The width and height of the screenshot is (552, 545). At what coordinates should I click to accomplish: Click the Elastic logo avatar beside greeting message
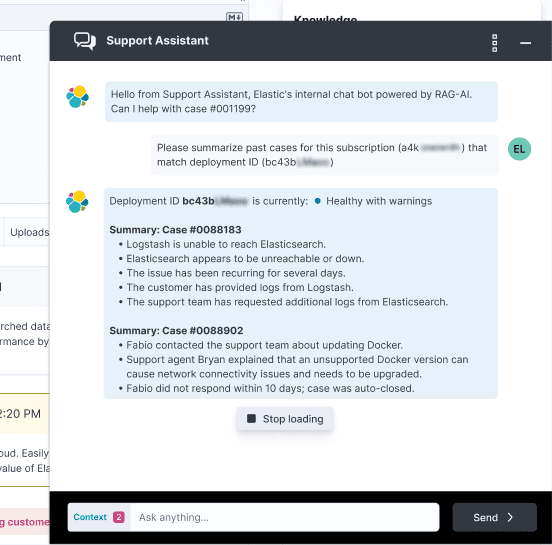(77, 96)
